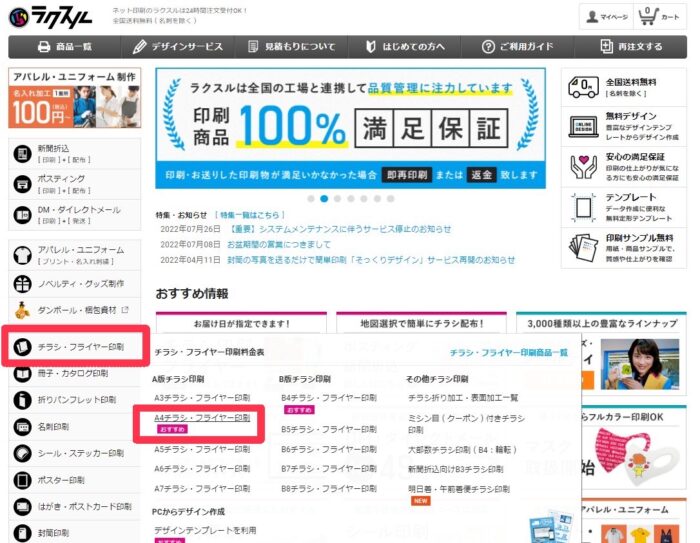
Task: Open 明日着・午前着便チラシ印刷
Action: (x=458, y=489)
